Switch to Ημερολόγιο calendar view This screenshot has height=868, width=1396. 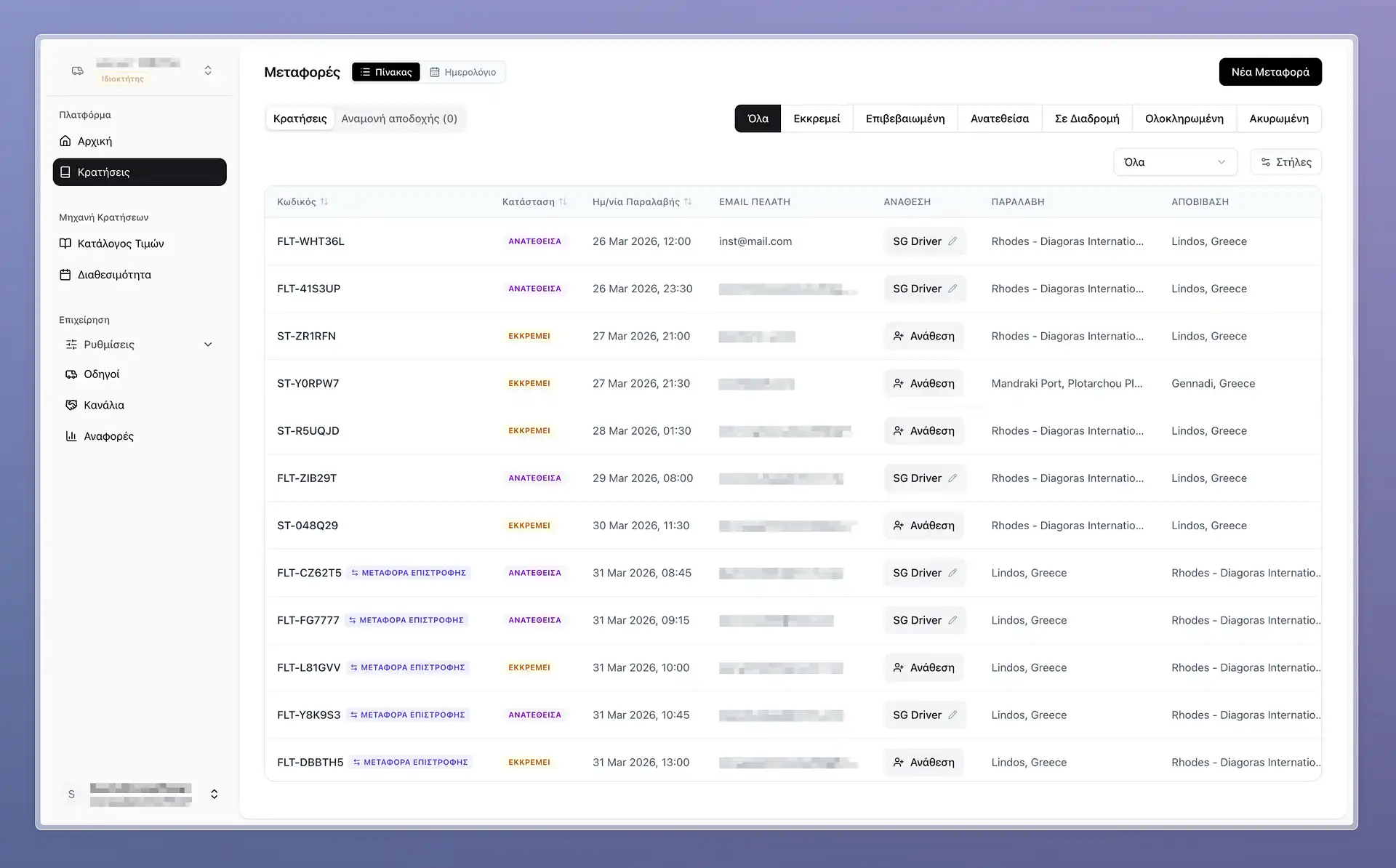click(x=463, y=72)
